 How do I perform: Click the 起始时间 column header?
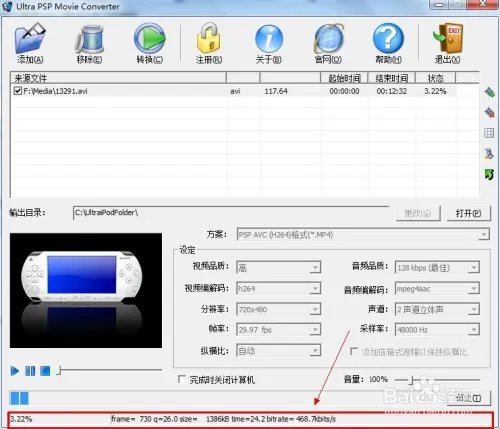[344, 78]
